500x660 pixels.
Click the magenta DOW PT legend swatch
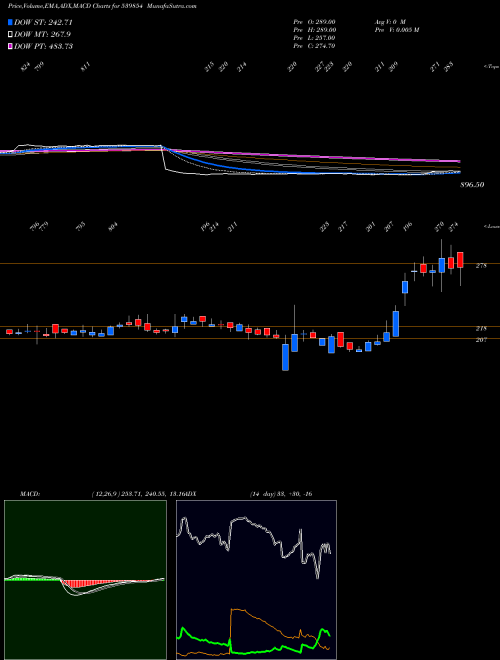(11, 46)
